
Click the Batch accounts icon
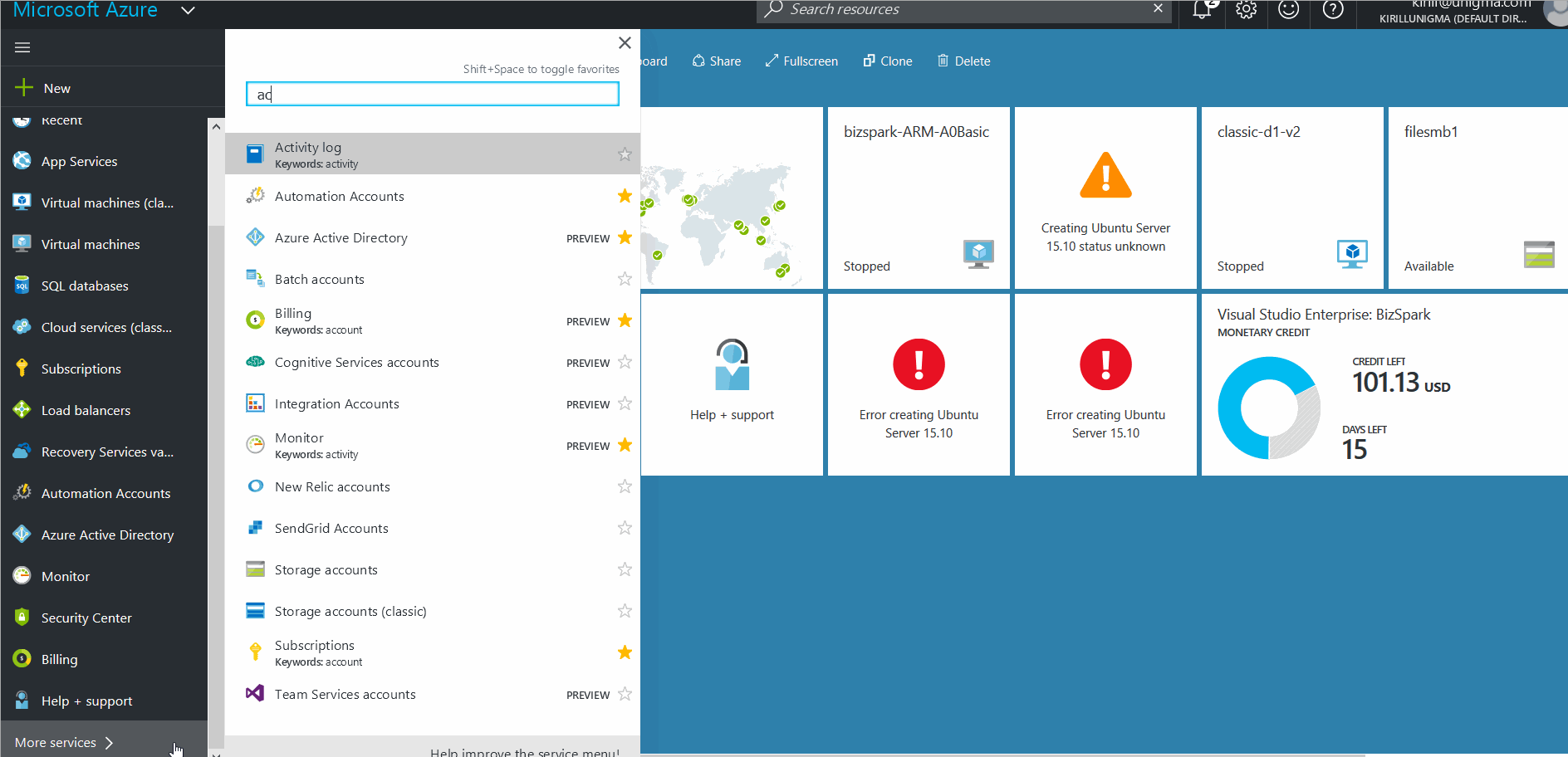[255, 279]
